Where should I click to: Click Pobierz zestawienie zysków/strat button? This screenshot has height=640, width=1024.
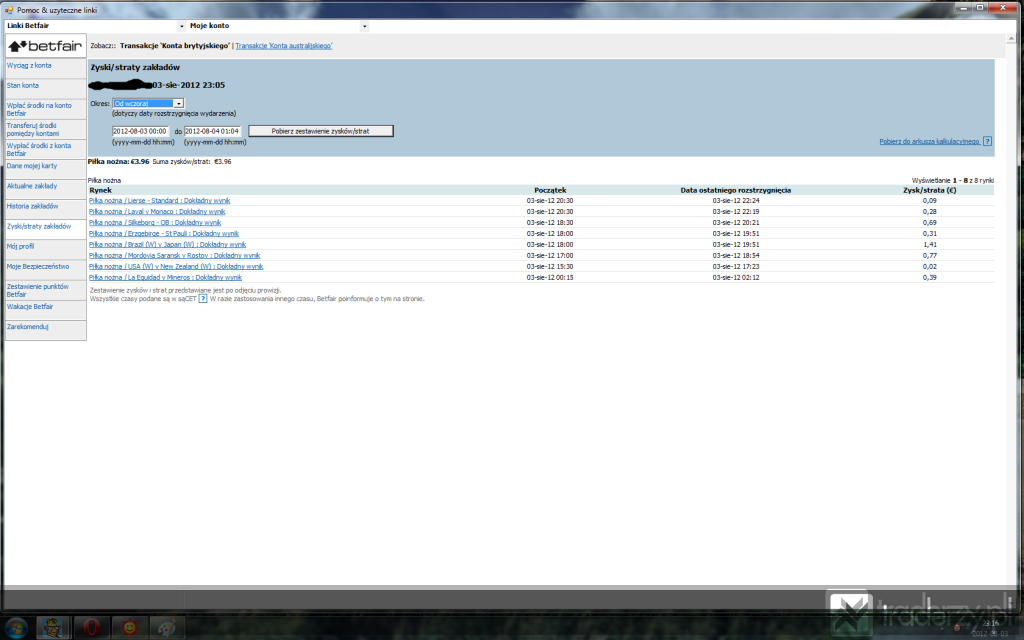click(x=321, y=131)
